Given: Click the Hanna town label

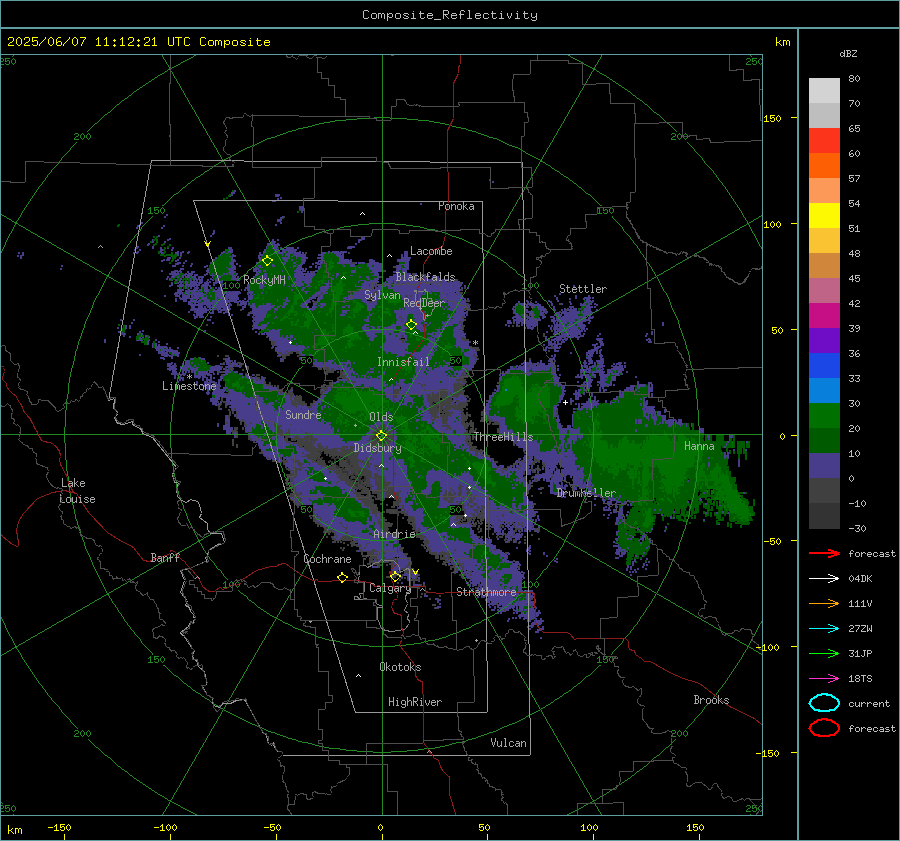Looking at the screenshot, I should coord(699,446).
